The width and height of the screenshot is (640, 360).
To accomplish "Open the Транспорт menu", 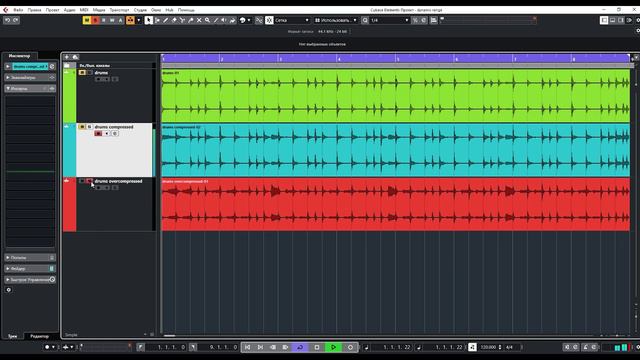I will (x=119, y=10).
